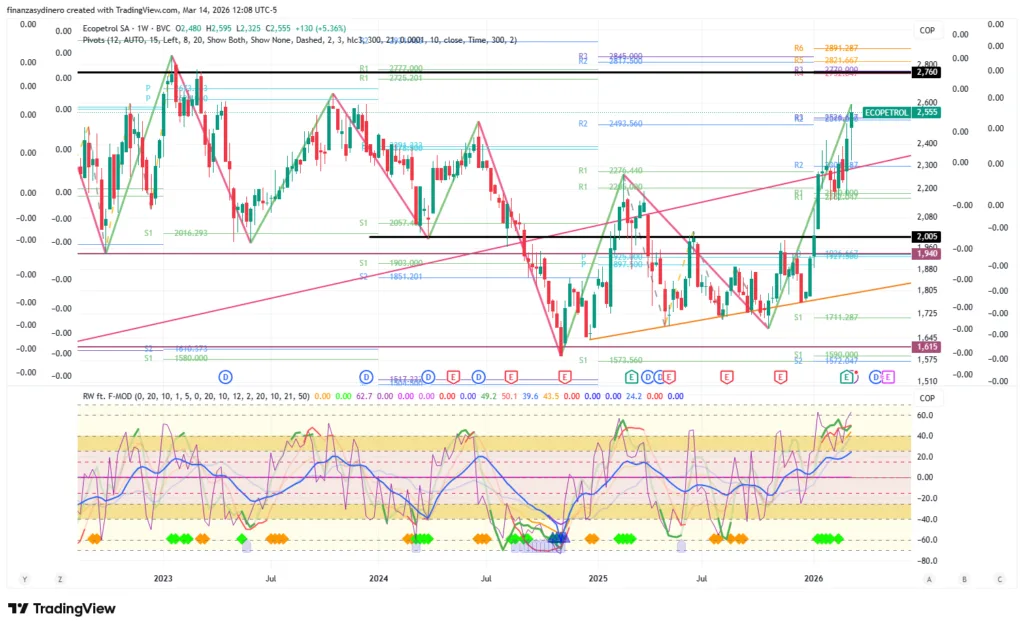The width and height of the screenshot is (1024, 629).
Task: Click the green earnings E marker near 2025
Action: [631, 376]
